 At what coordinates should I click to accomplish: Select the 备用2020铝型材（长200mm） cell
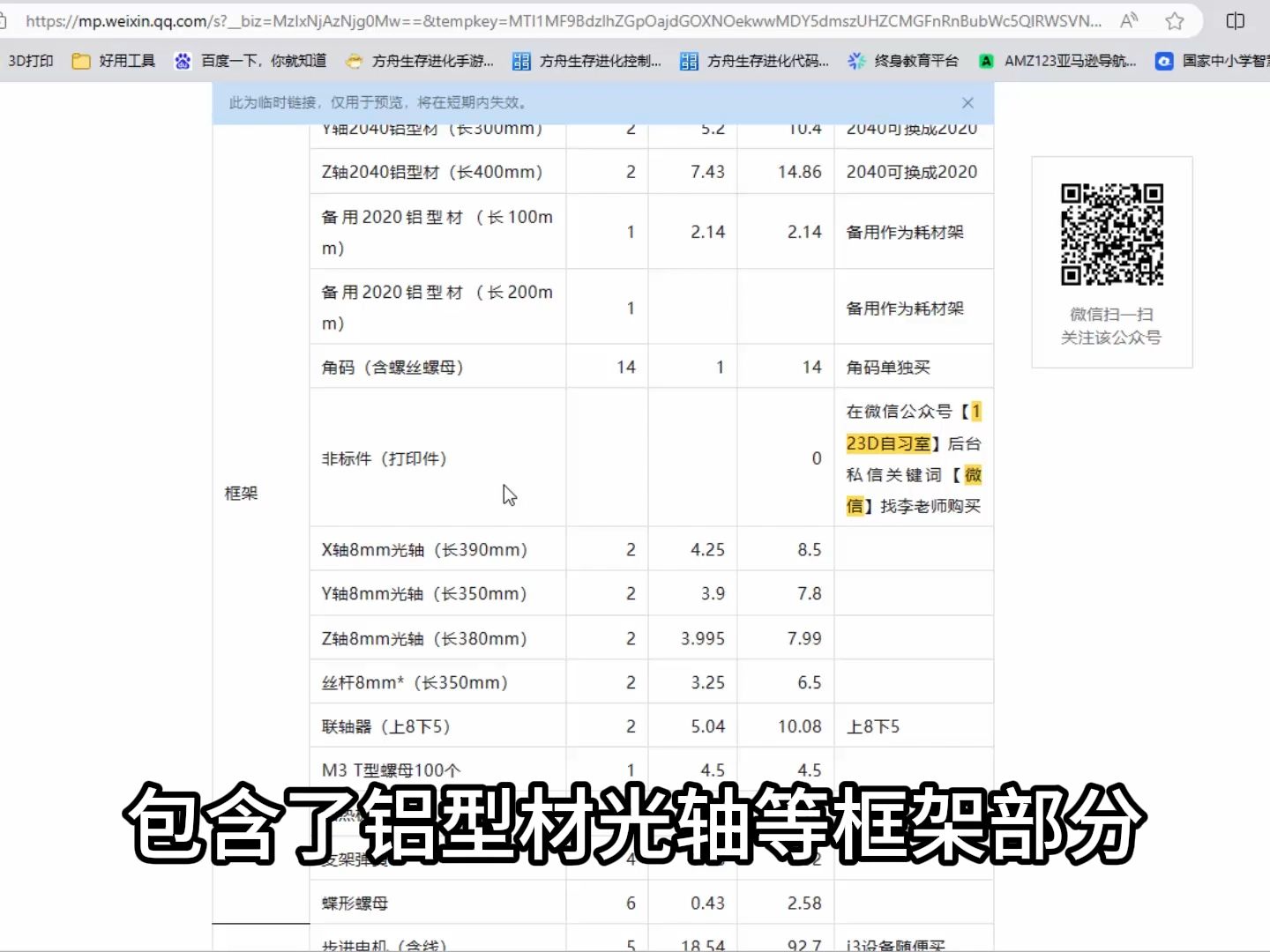tap(437, 308)
